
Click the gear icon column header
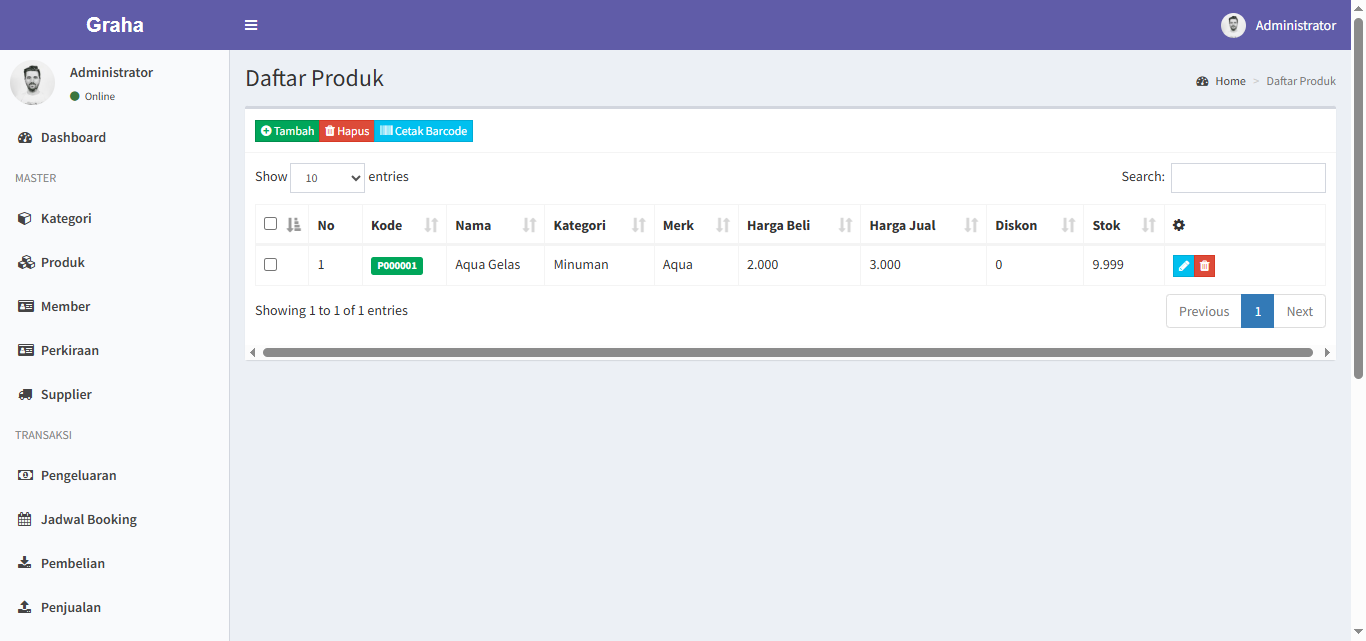1179,226
